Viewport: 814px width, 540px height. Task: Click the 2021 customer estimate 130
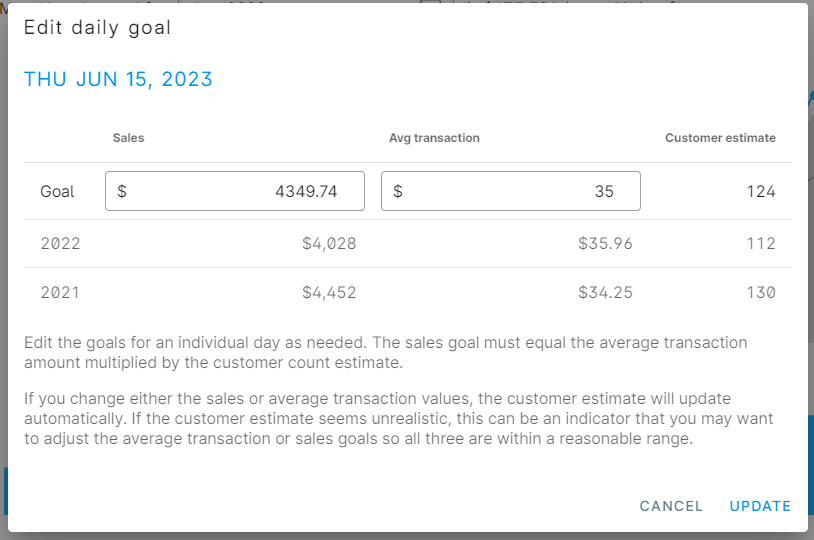pyautogui.click(x=760, y=293)
